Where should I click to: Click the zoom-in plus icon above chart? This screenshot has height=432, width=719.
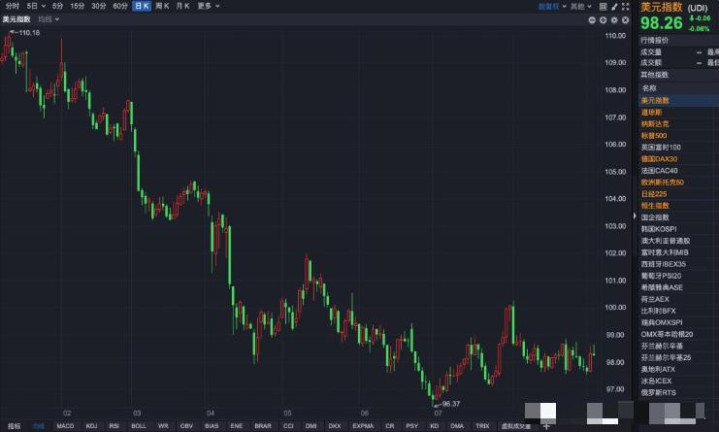[603, 20]
